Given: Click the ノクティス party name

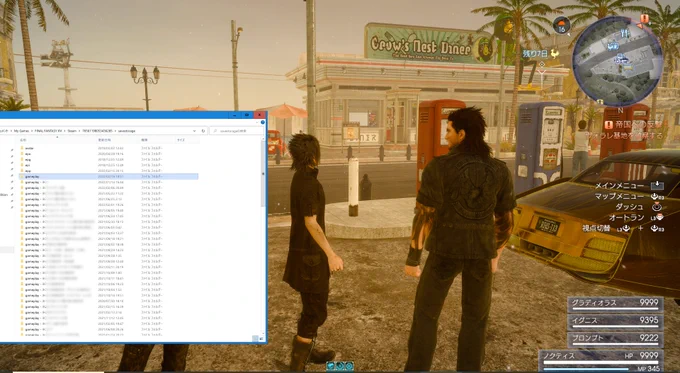Looking at the screenshot, I should tap(559, 356).
